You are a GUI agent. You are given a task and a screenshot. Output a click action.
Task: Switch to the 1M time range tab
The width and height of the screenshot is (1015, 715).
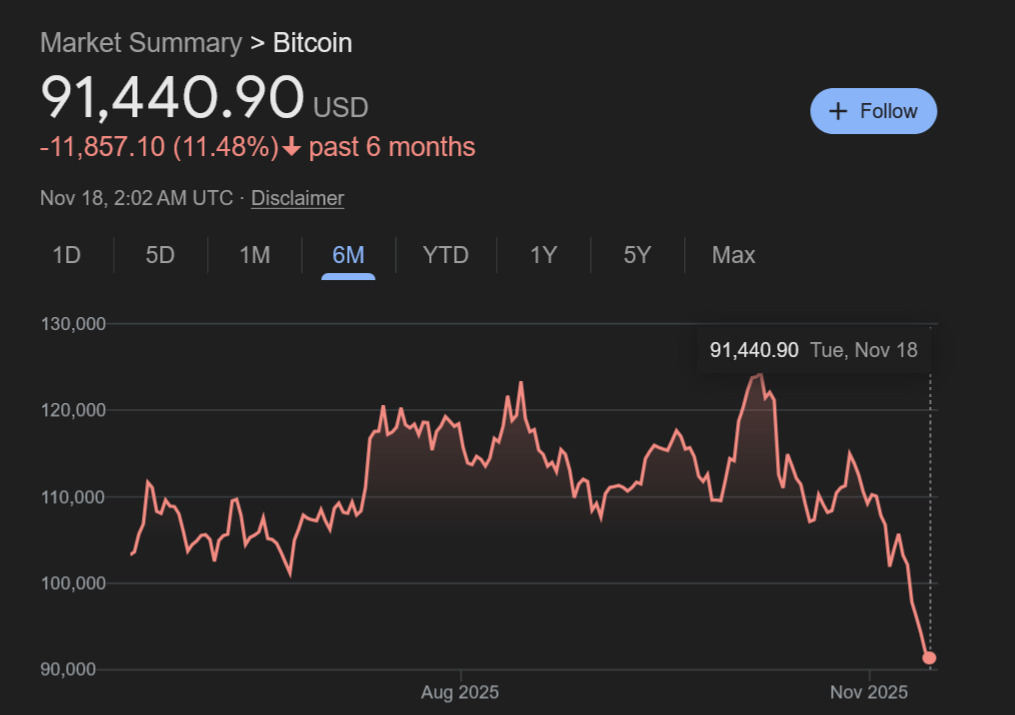click(255, 255)
